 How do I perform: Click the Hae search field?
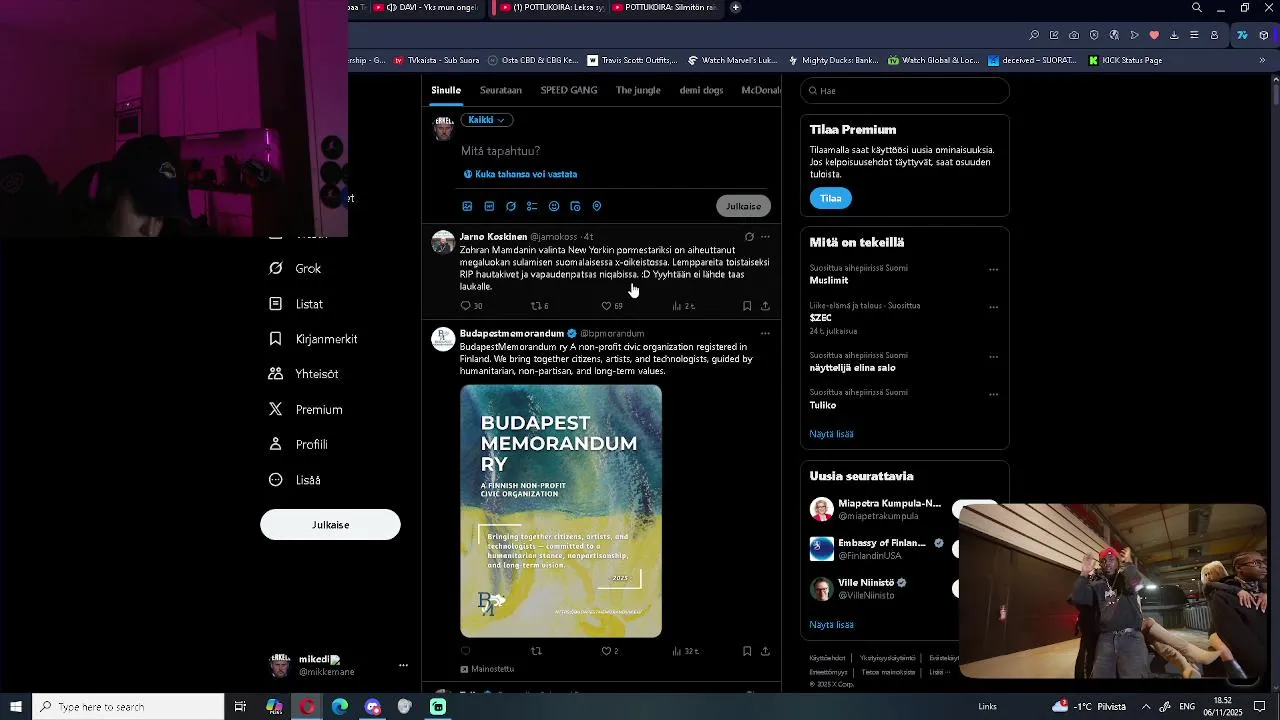905,91
